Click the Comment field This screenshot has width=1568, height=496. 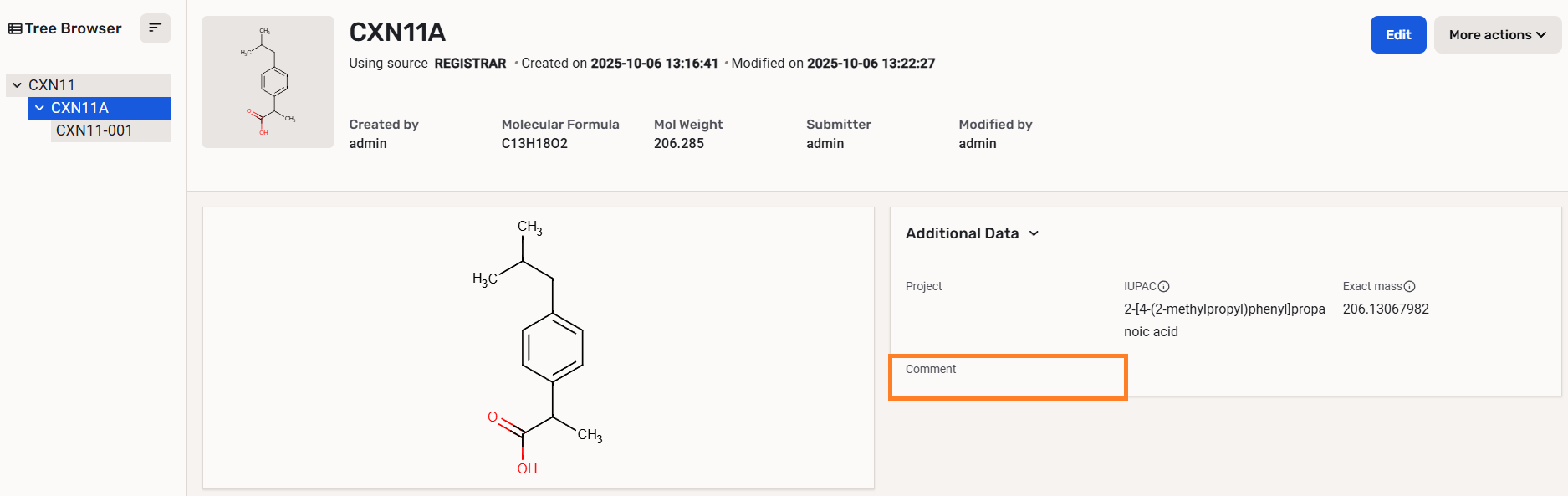tap(1008, 377)
